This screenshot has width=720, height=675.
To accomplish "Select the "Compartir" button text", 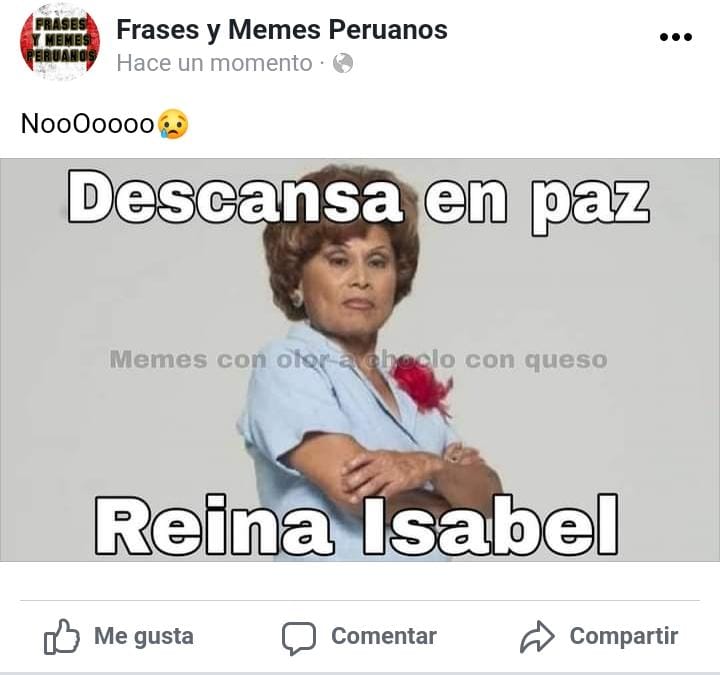I will 624,636.
